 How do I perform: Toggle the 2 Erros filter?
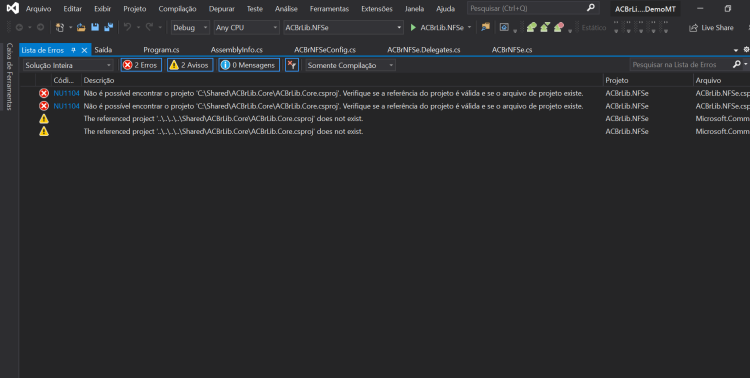pos(141,65)
